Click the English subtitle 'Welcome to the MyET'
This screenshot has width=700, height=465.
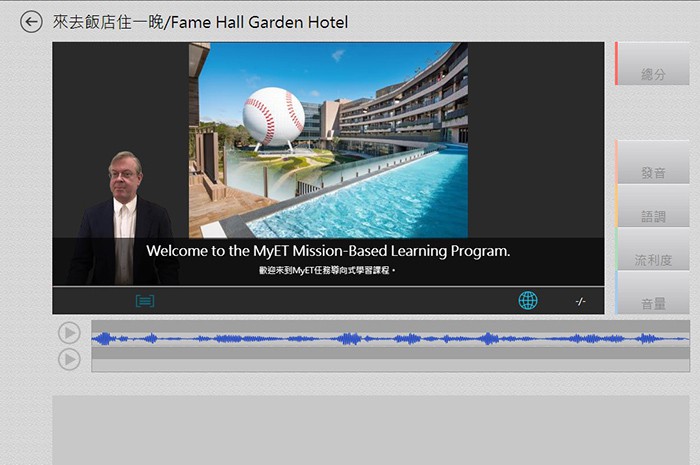pyautogui.click(x=328, y=251)
